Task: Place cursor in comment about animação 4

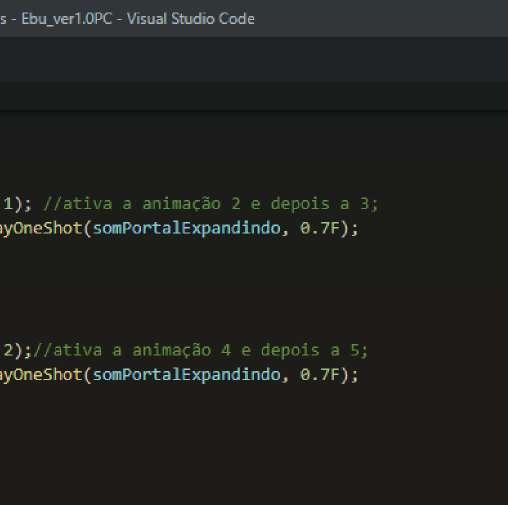Action: point(200,350)
